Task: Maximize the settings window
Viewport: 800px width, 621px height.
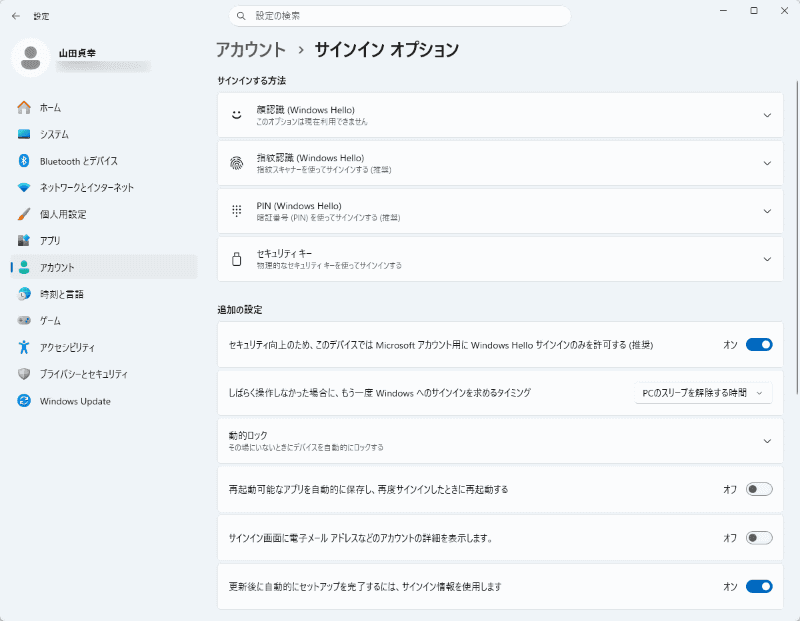Action: tap(754, 11)
